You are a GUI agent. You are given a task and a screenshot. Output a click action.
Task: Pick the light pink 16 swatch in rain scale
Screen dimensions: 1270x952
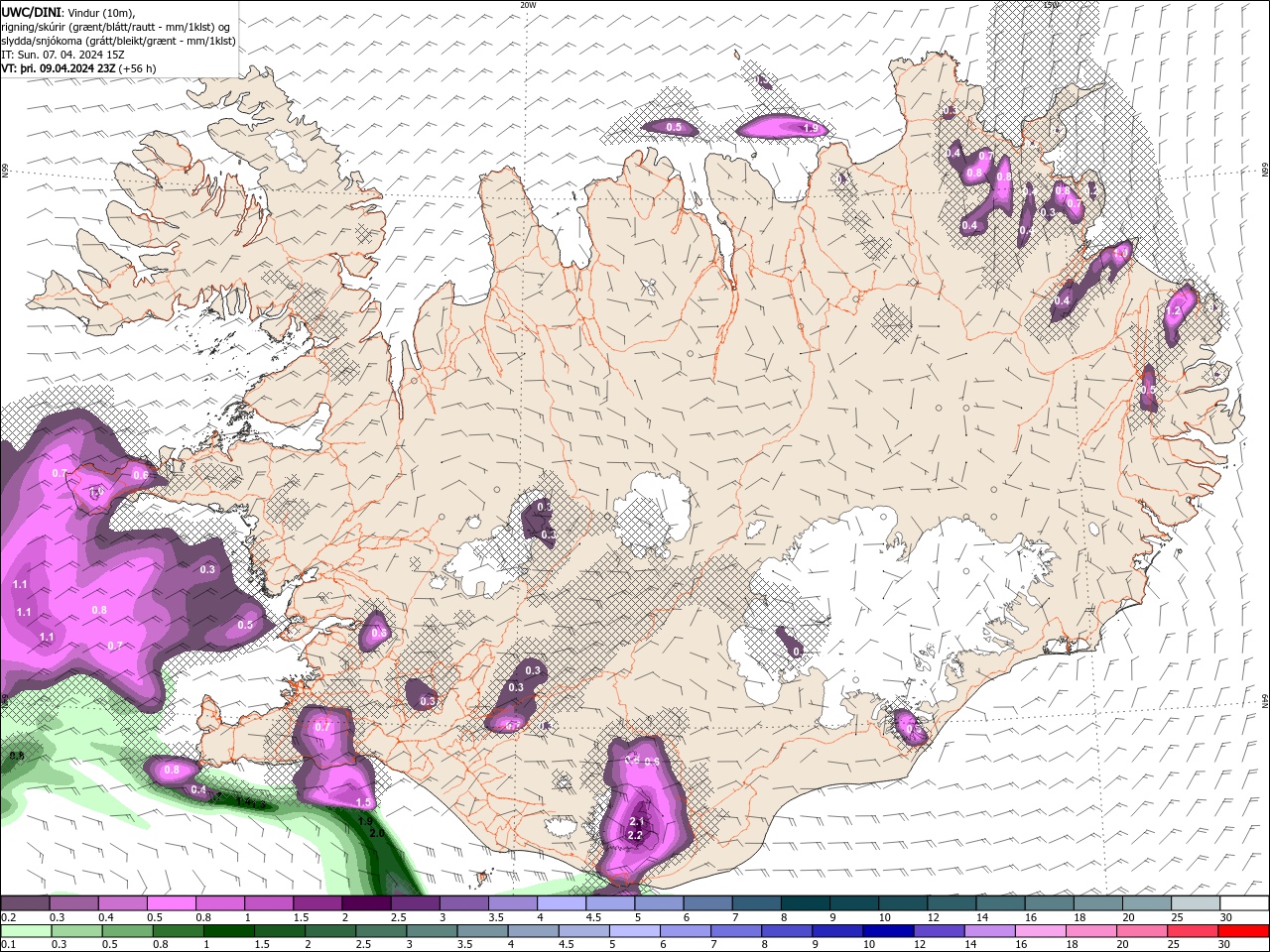point(1040,931)
